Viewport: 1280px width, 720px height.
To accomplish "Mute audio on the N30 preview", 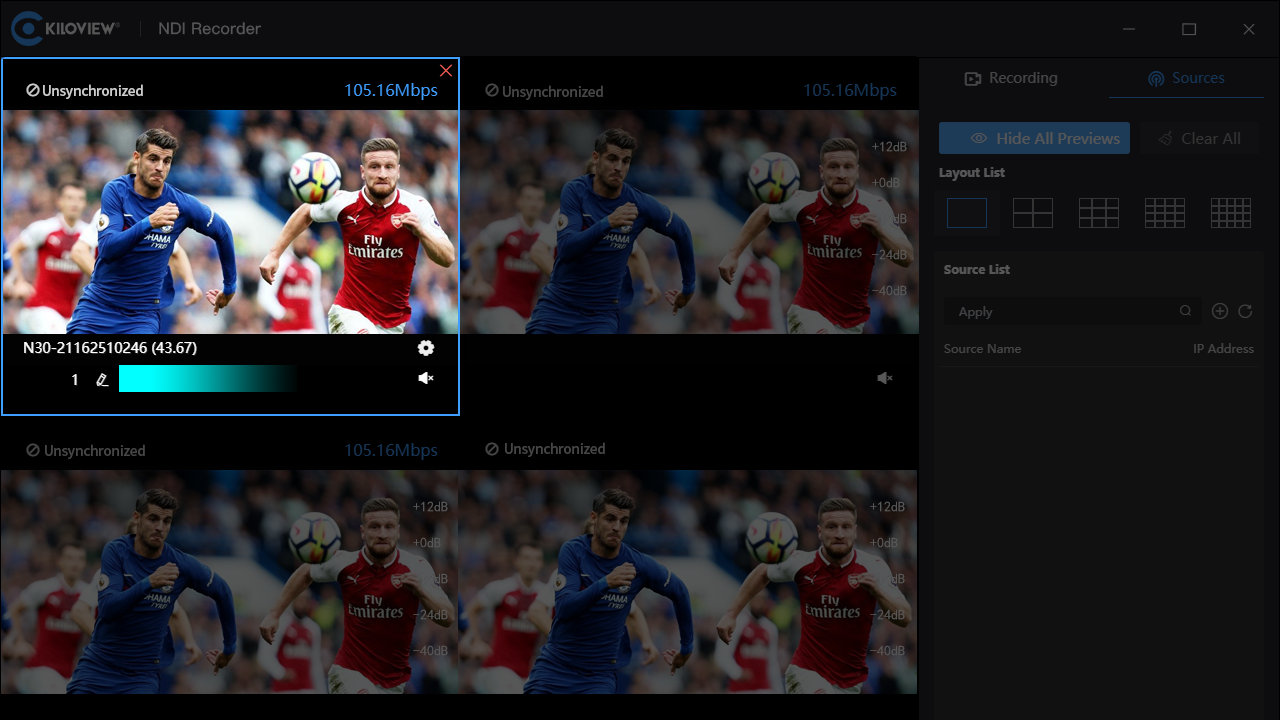I will click(x=426, y=378).
